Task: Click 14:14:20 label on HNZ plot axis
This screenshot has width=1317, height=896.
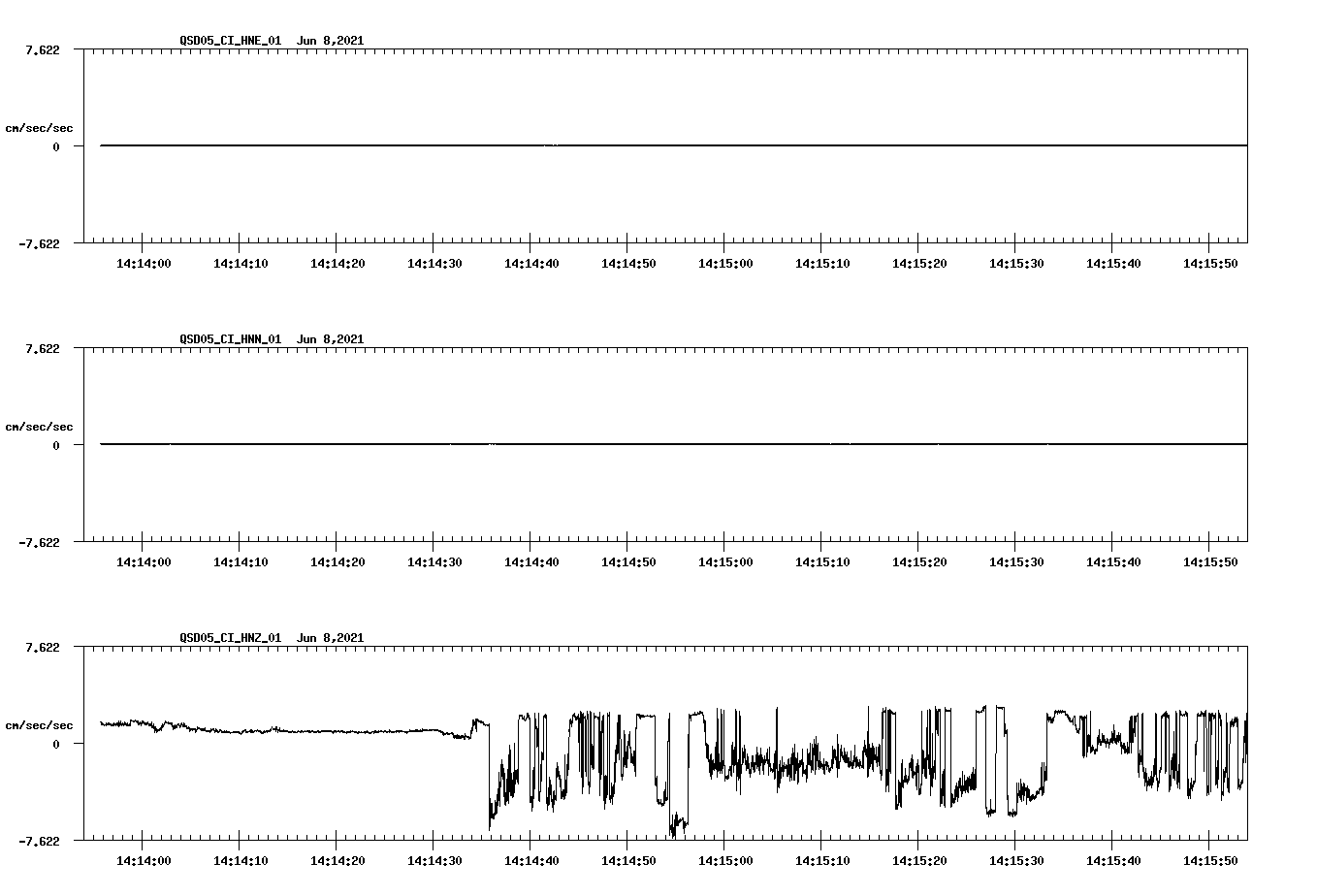Action: click(337, 861)
